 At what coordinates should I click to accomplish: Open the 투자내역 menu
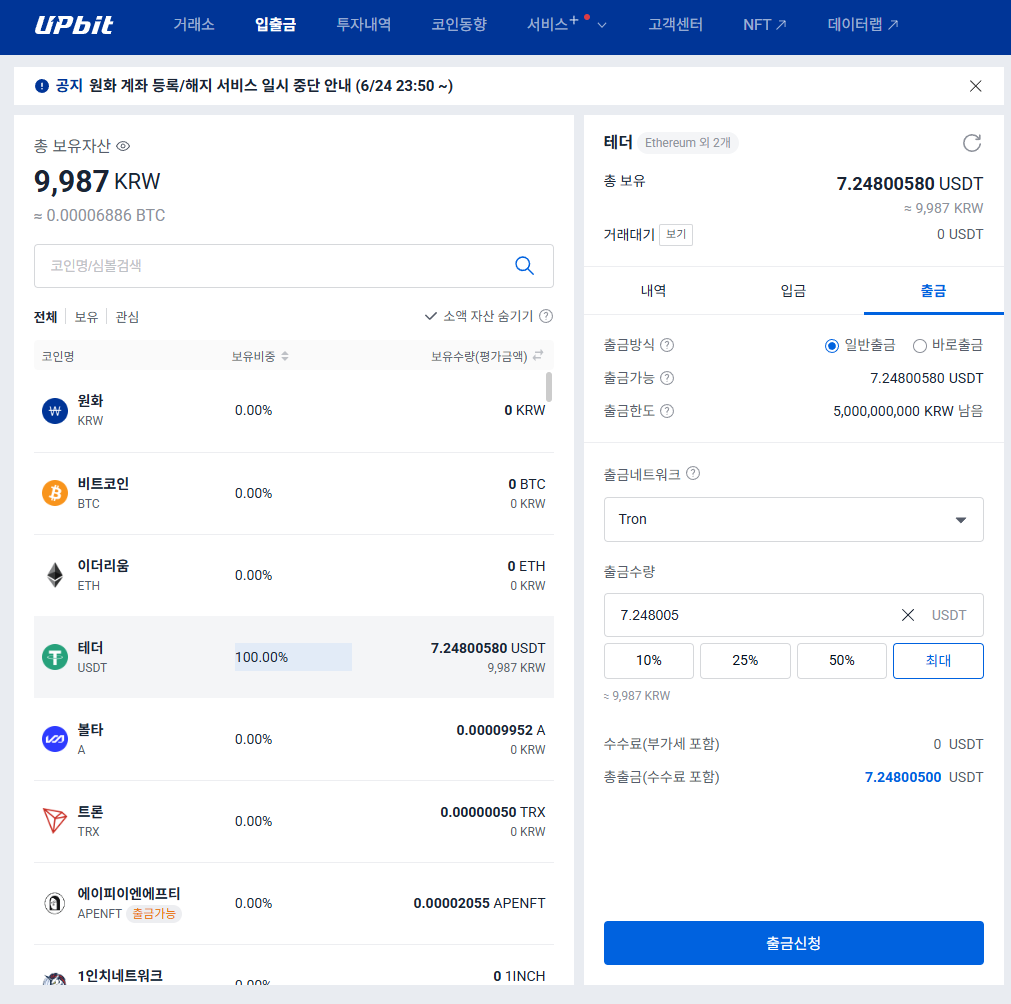(x=363, y=25)
